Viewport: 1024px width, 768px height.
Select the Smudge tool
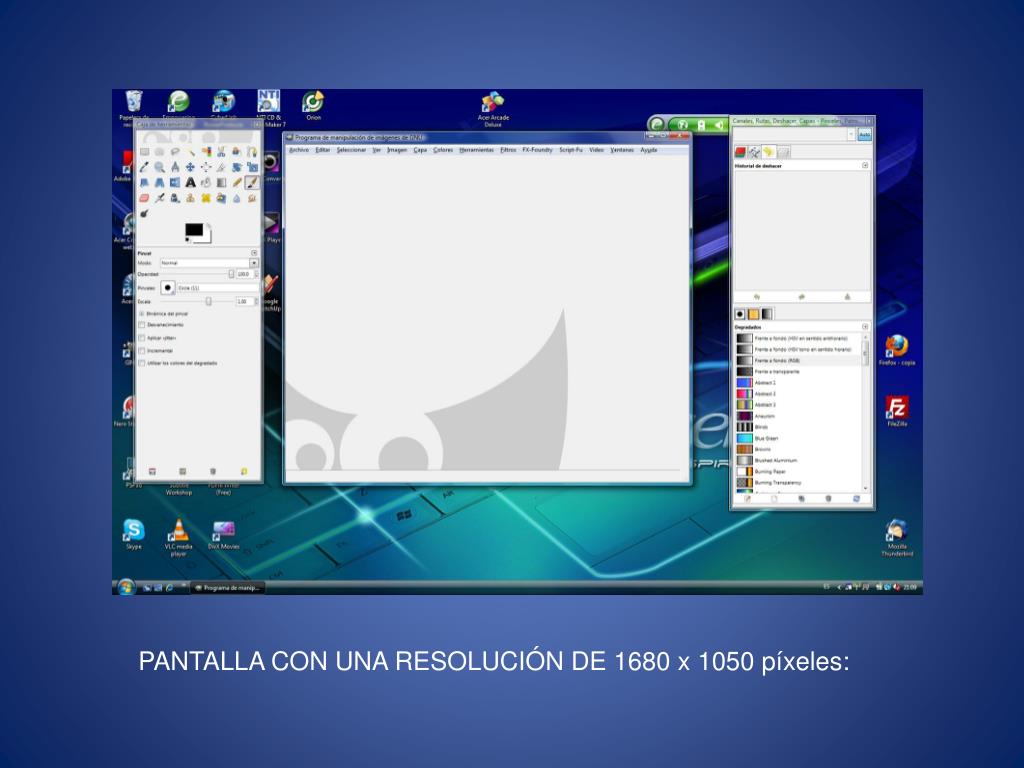click(x=252, y=198)
